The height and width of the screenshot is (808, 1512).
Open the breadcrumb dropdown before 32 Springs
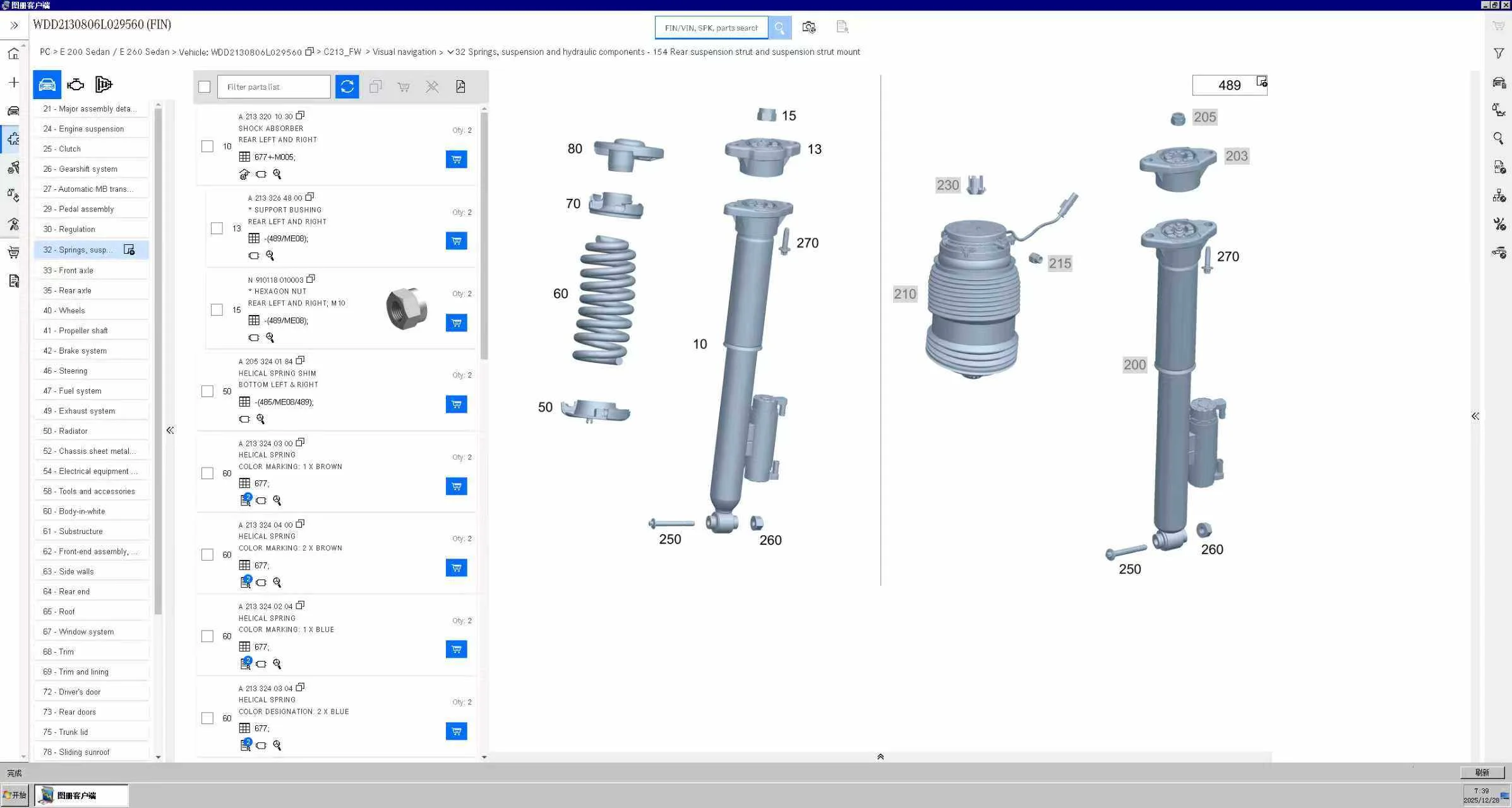pyautogui.click(x=450, y=52)
